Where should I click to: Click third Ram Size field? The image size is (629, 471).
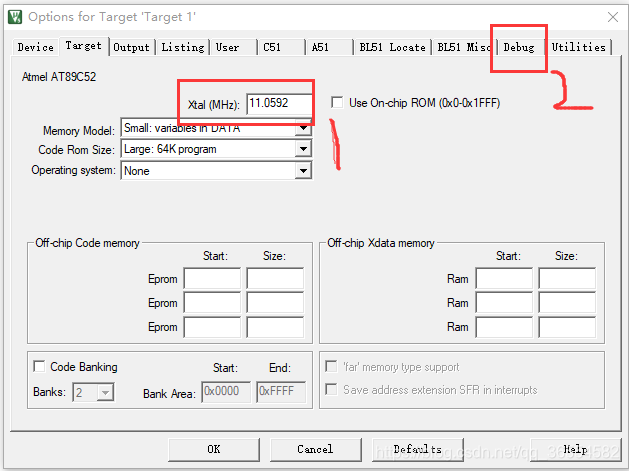567,327
